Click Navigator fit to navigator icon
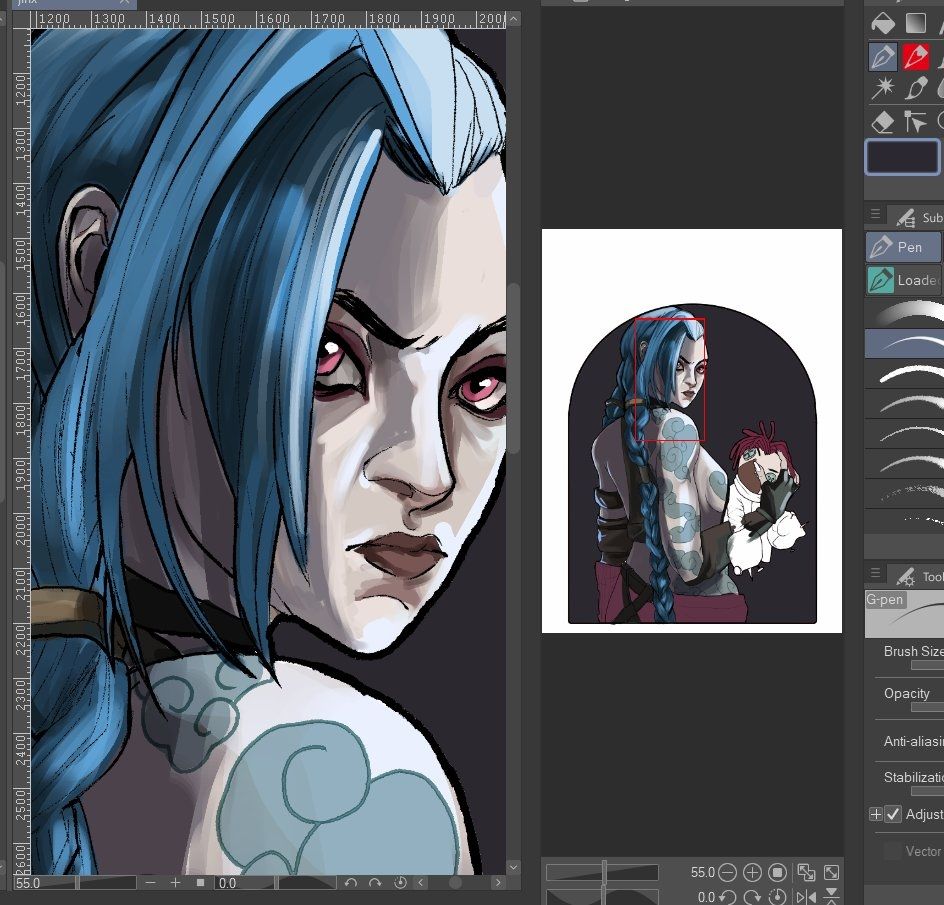Image resolution: width=944 pixels, height=905 pixels. (x=831, y=872)
